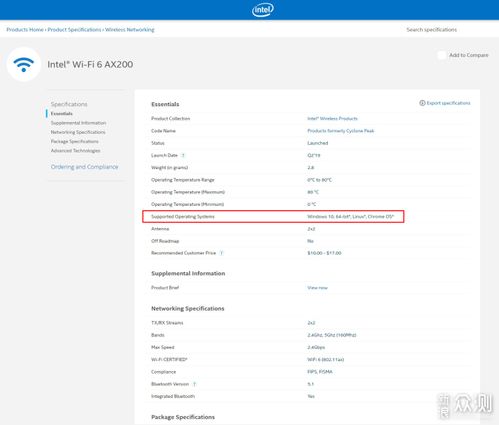Open Recommended Customer Price help icon
Screen dimensions: 499x425
point(222,253)
